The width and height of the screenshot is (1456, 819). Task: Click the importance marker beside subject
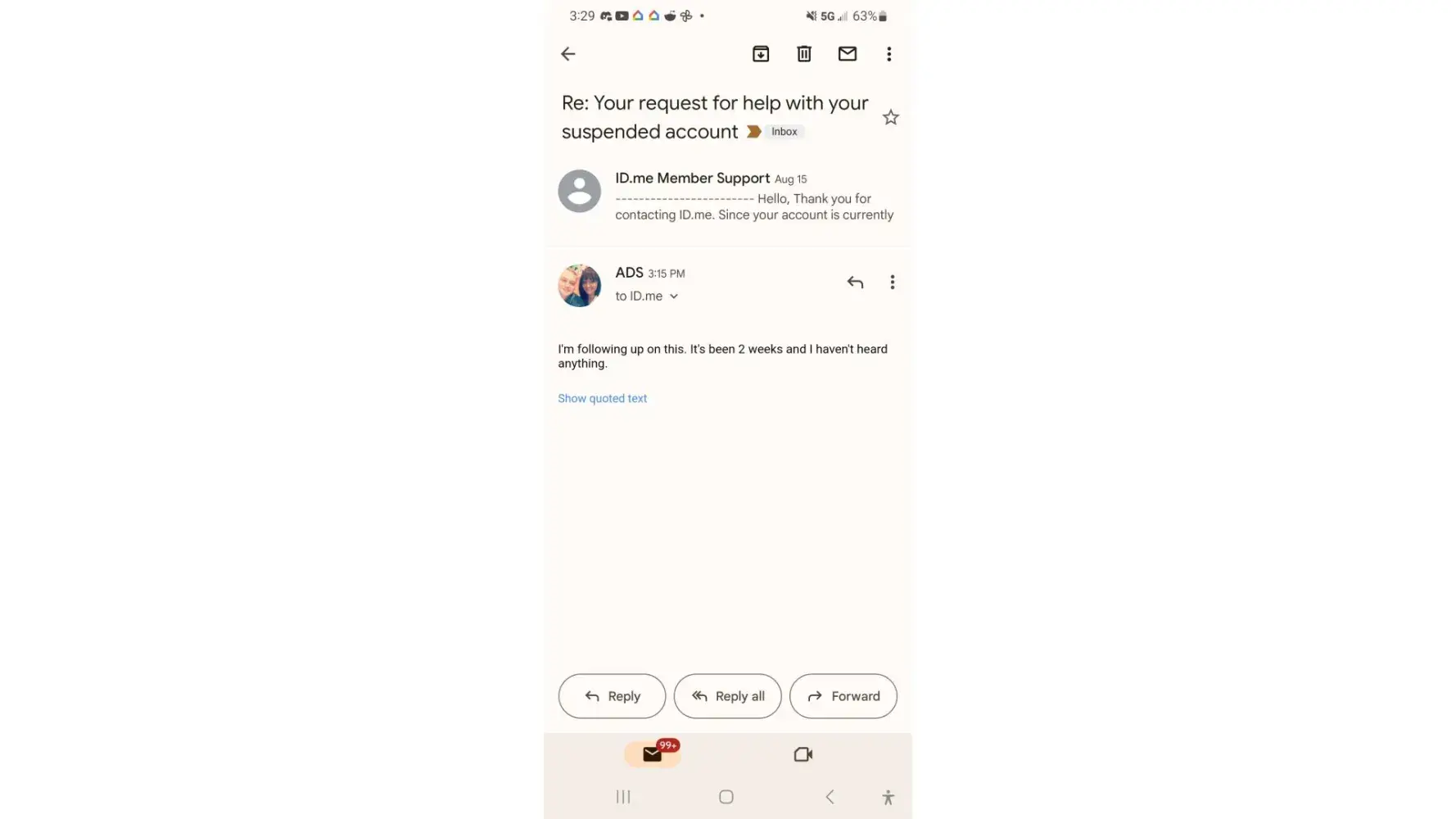[754, 132]
